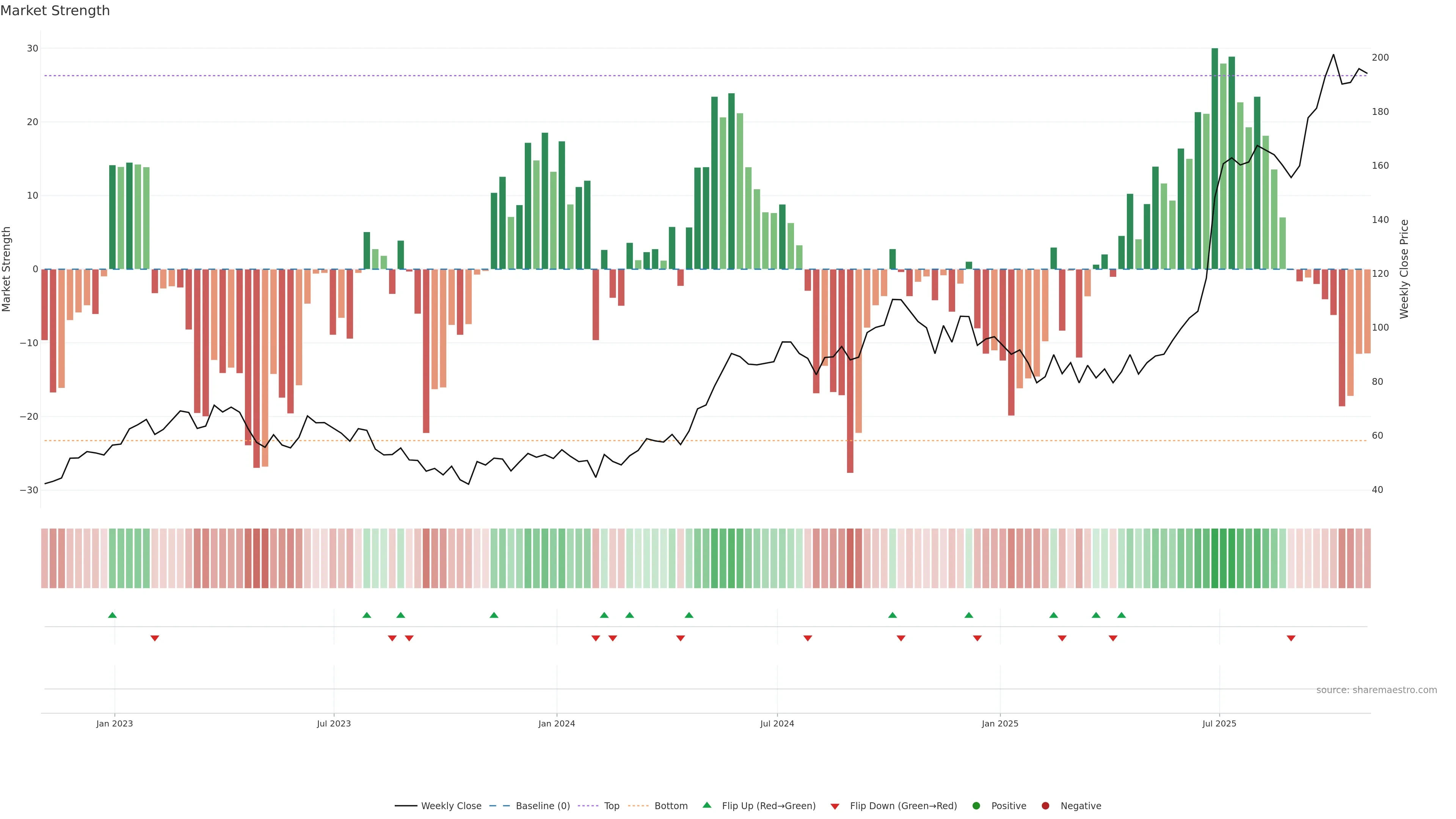The image size is (1456, 819).
Task: Click Flip Up green triangle legend icon
Action: tap(706, 805)
